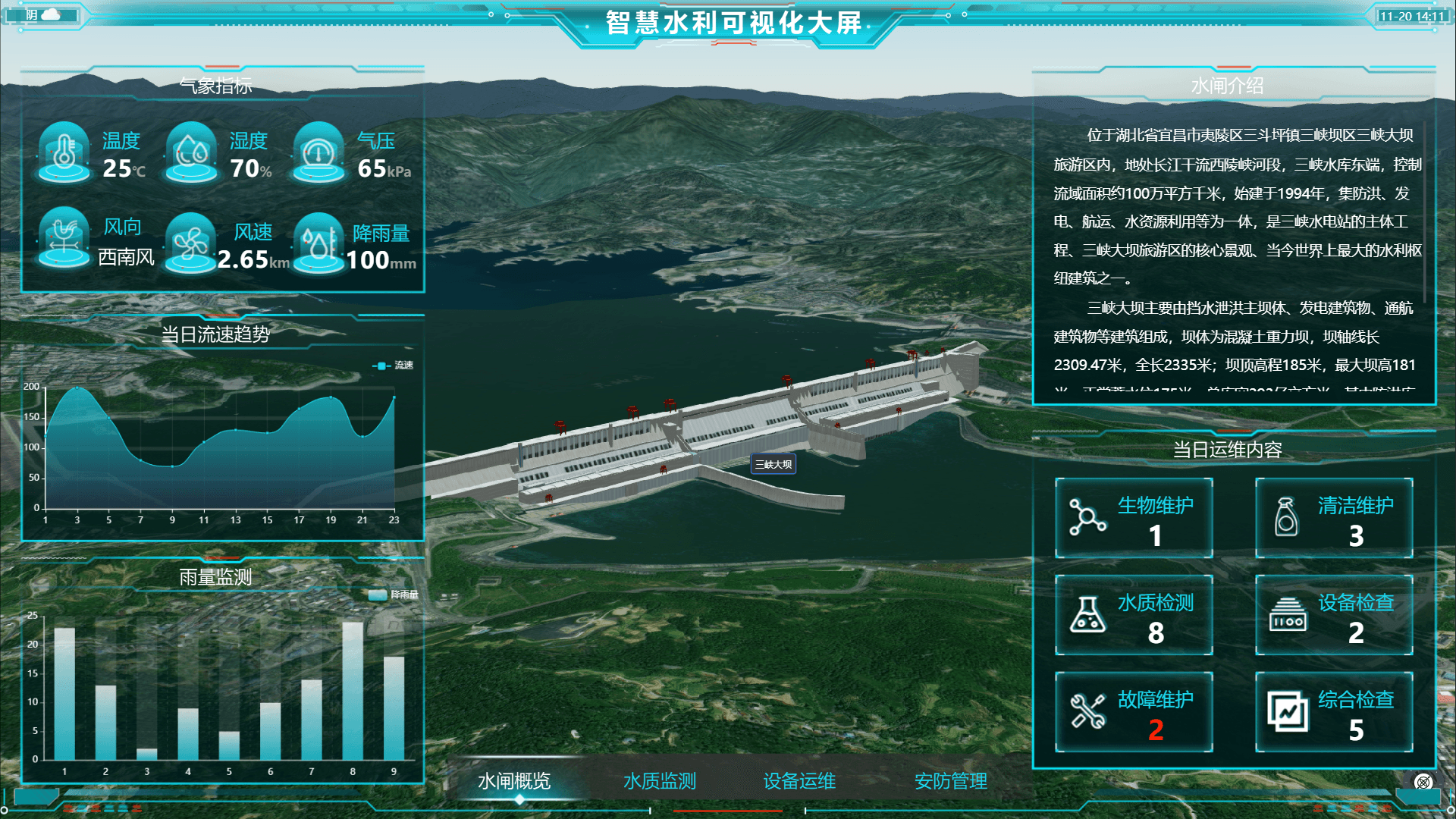
Task: Open the 综合检查 card
Action: (x=1334, y=712)
